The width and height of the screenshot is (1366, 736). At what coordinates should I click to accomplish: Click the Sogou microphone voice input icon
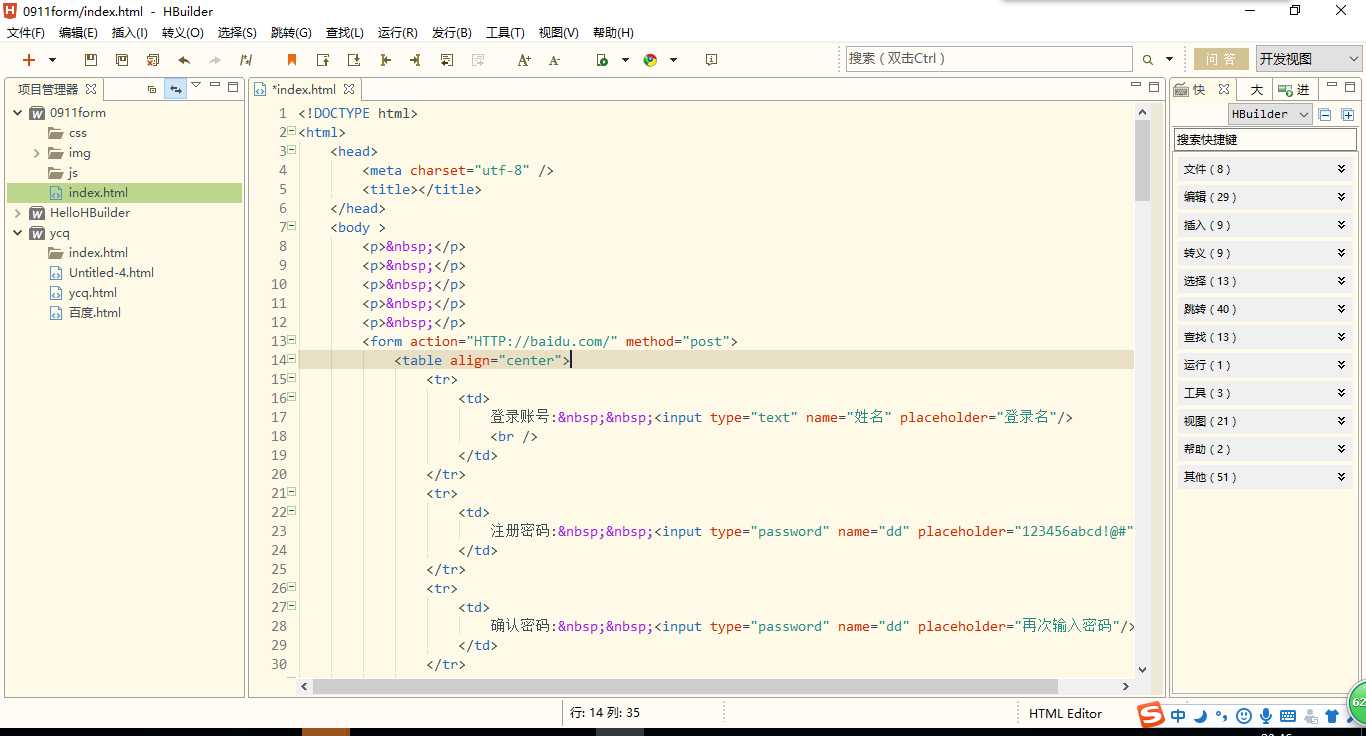click(x=1266, y=716)
